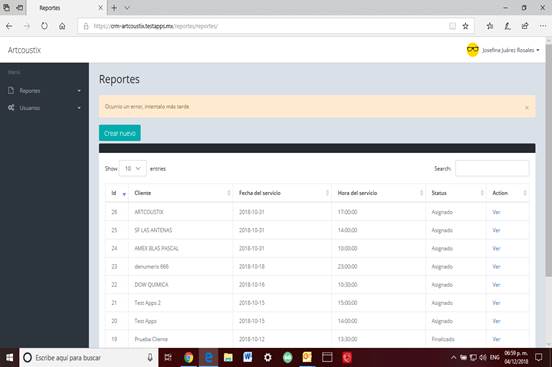Open favorites hub icon
The width and height of the screenshot is (552, 367).
click(x=490, y=26)
